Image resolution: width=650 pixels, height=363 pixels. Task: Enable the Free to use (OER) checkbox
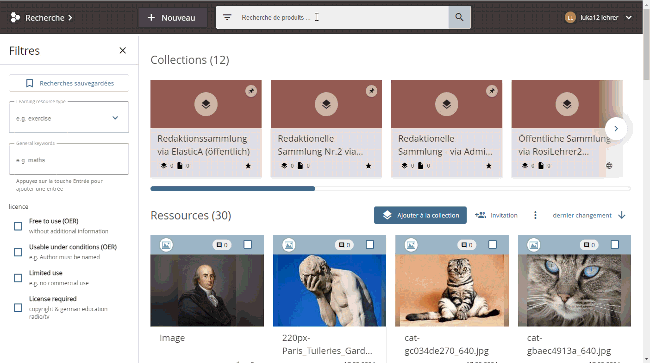pyautogui.click(x=18, y=226)
